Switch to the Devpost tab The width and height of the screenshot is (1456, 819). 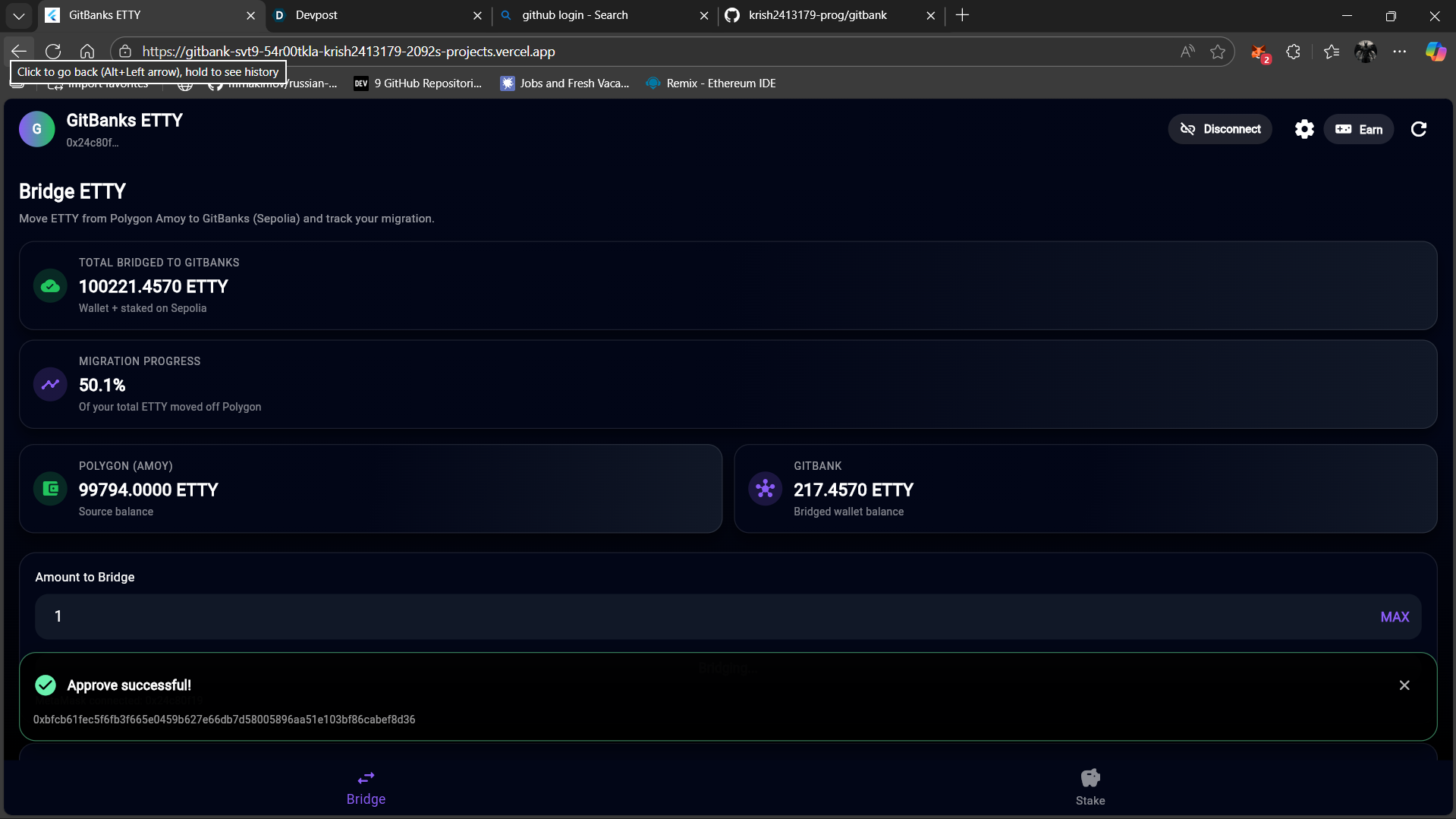378,15
